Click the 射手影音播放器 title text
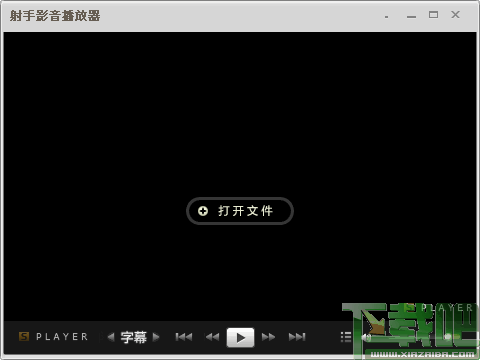This screenshot has width=480, height=360. point(55,16)
